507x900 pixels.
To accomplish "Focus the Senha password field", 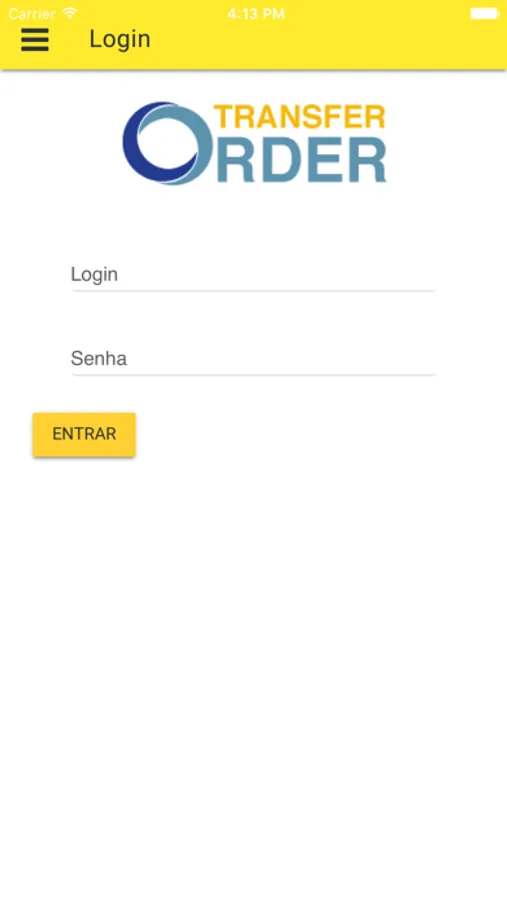I will (253, 359).
